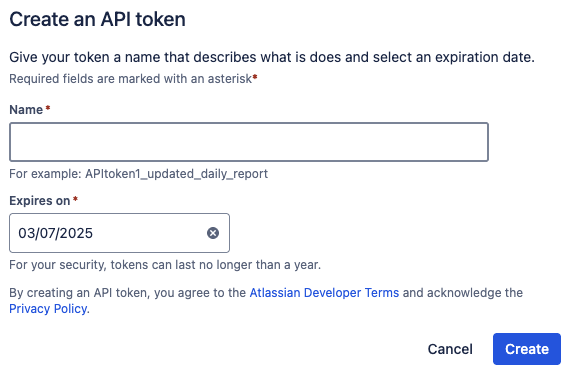This screenshot has height=375, width=570.
Task: Clear the expiration date with the X icon
Action: pyautogui.click(x=213, y=233)
